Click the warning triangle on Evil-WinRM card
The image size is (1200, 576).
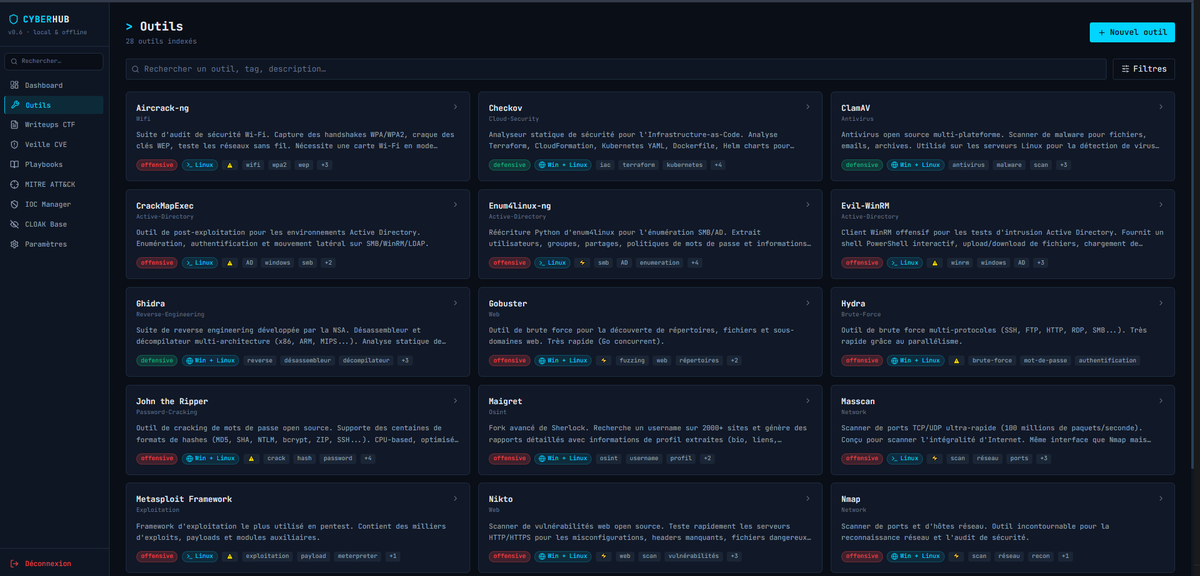[933, 262]
